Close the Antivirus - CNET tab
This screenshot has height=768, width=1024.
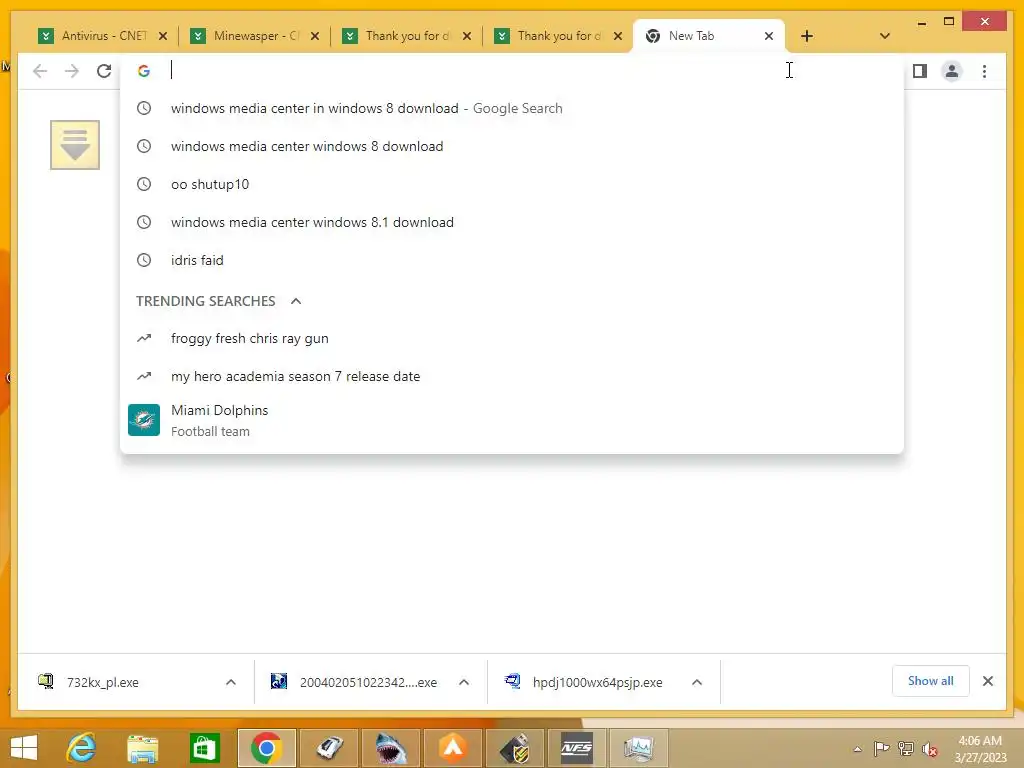point(163,36)
